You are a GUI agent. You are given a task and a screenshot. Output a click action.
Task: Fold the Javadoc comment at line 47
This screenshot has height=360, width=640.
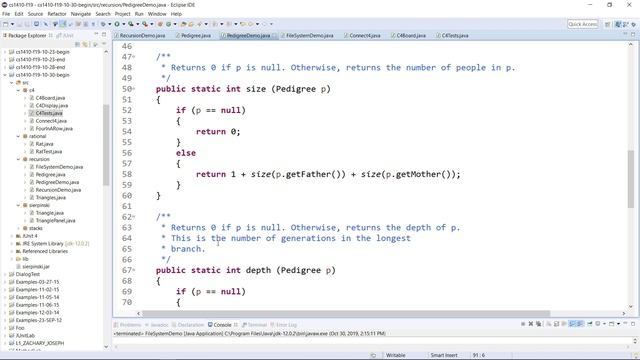pos(134,57)
